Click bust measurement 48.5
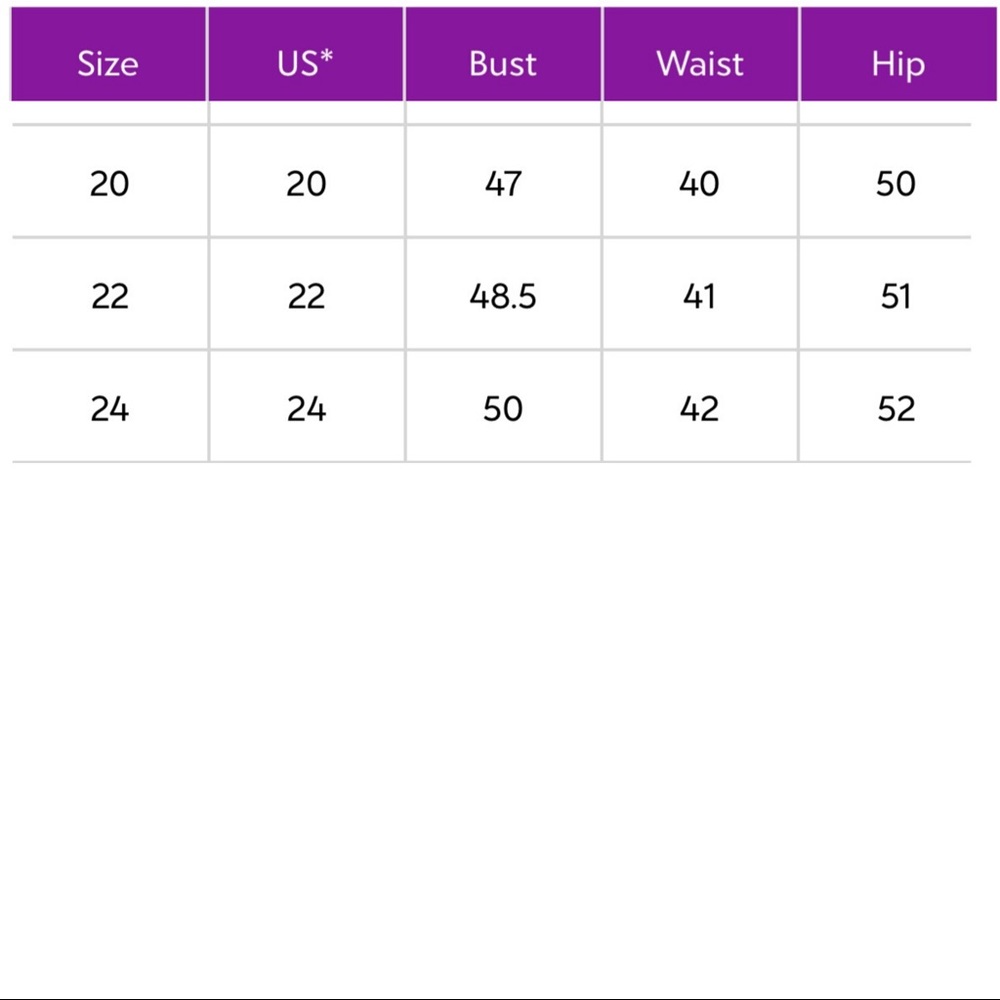 503,297
